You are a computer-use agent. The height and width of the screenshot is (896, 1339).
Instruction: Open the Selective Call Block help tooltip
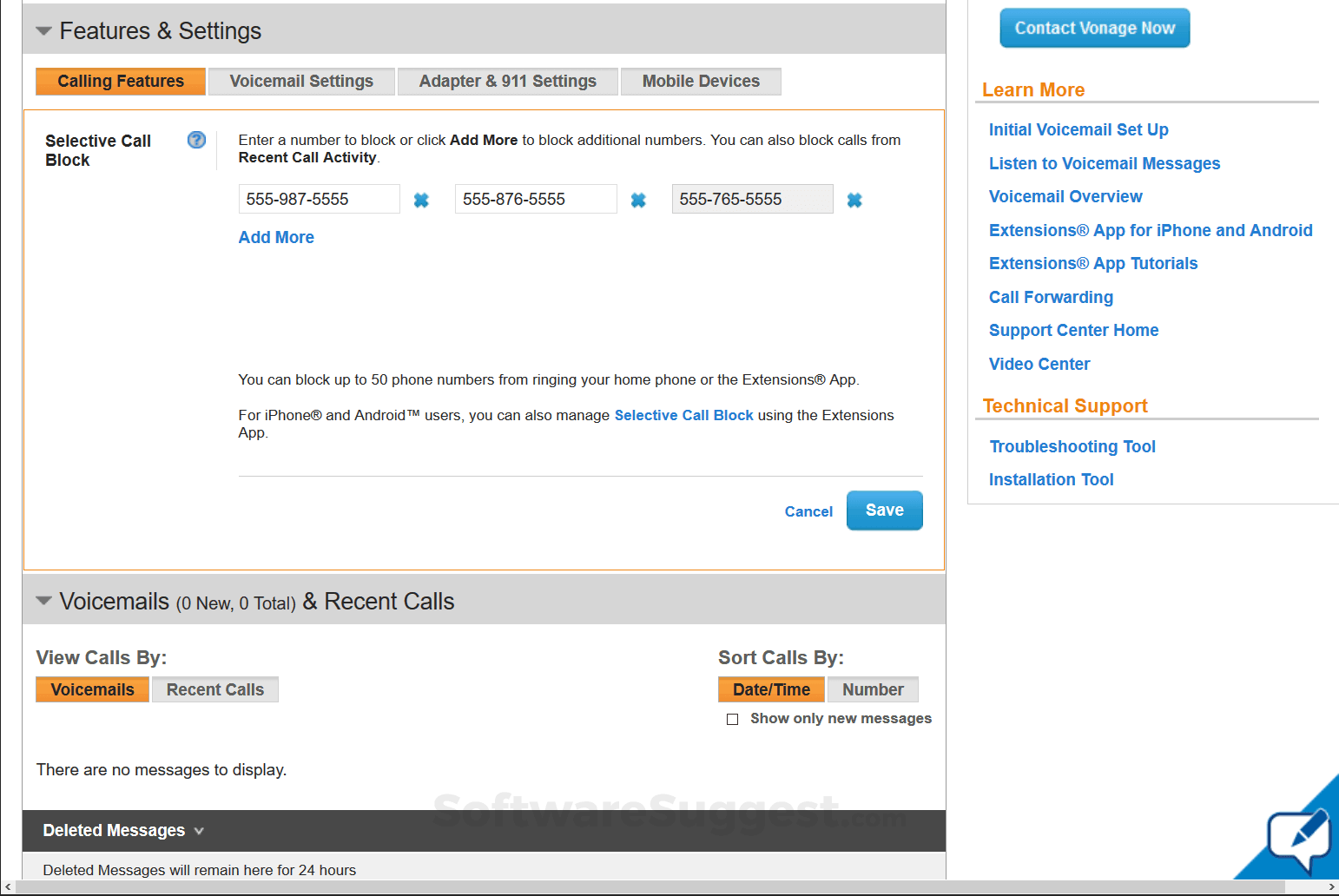196,140
